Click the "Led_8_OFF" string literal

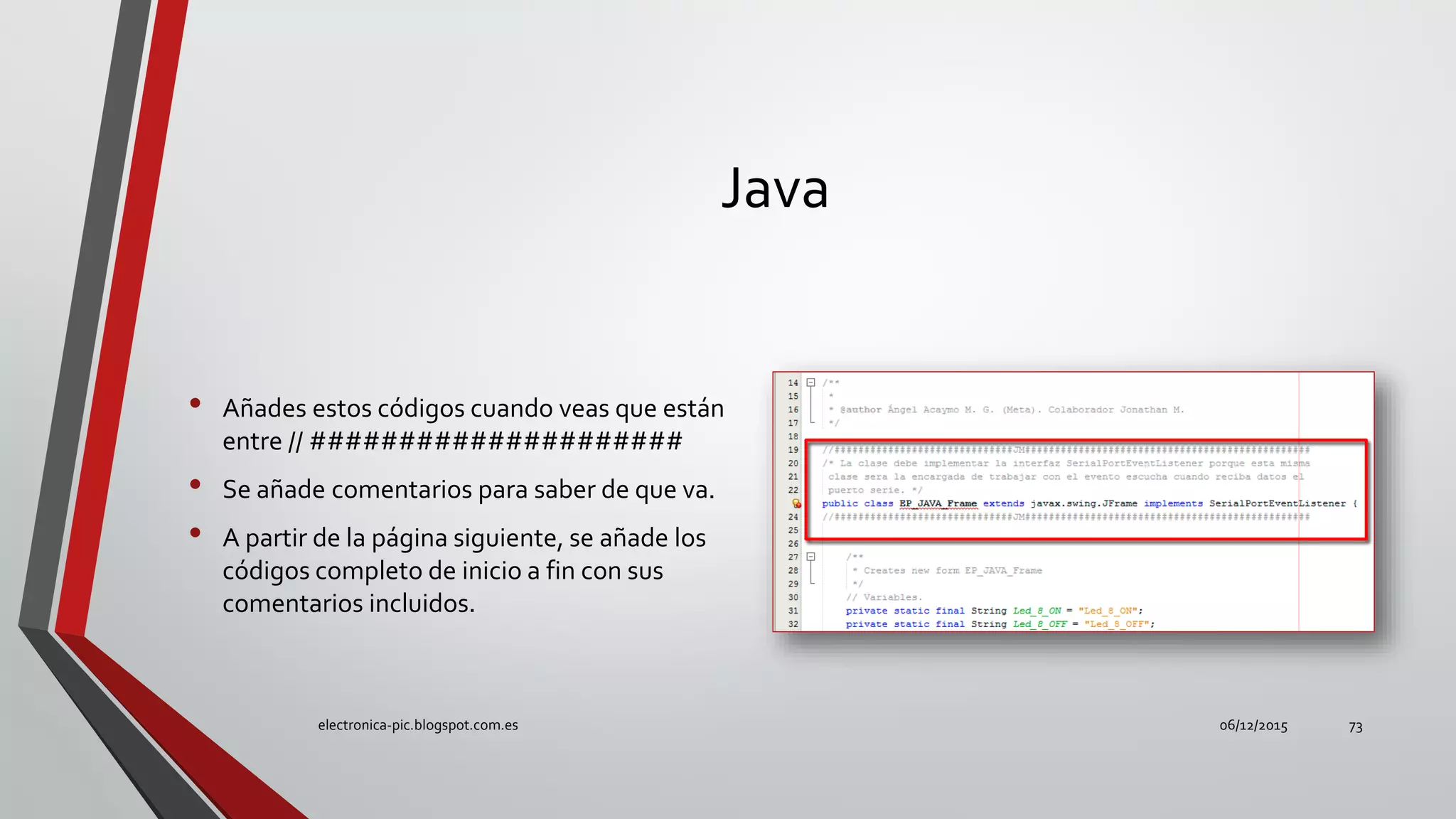(x=1116, y=624)
